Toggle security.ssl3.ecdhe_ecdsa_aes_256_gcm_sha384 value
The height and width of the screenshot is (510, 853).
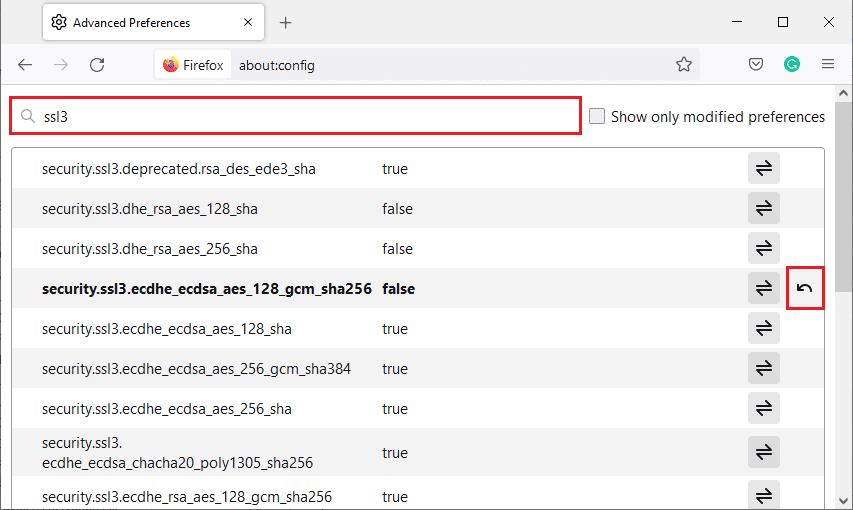tap(764, 368)
